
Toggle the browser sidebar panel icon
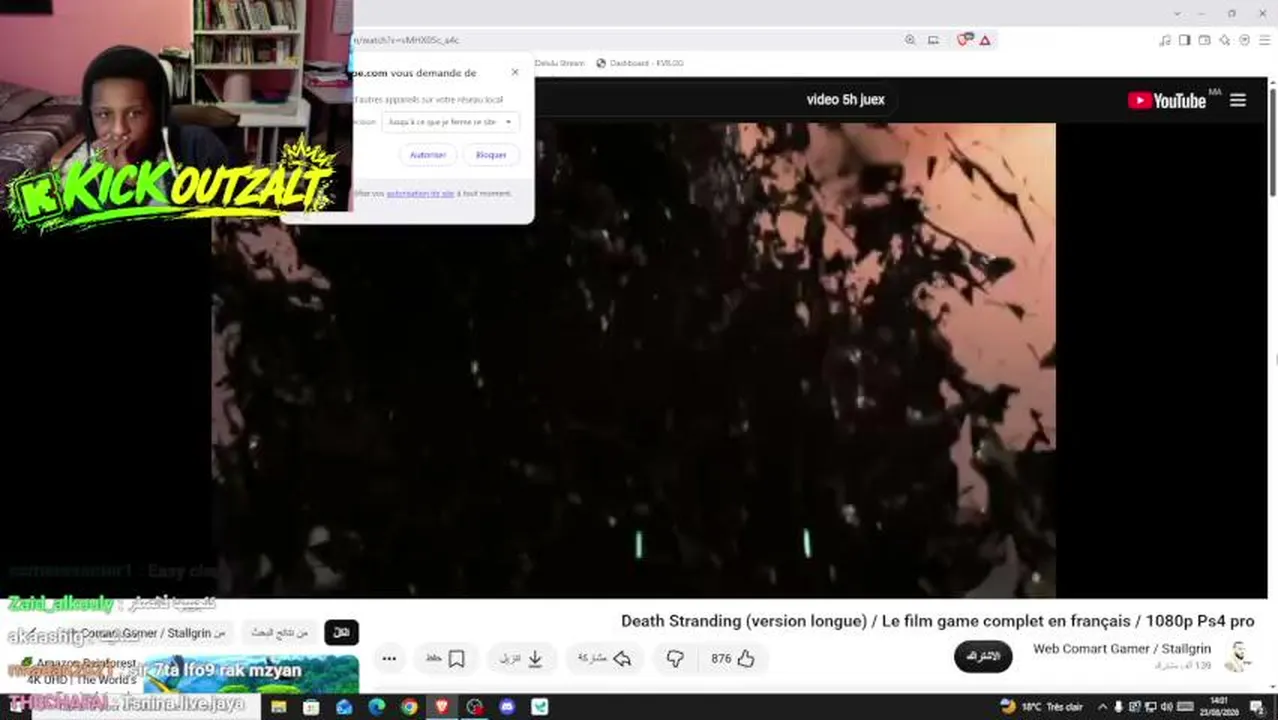pyautogui.click(x=1185, y=40)
